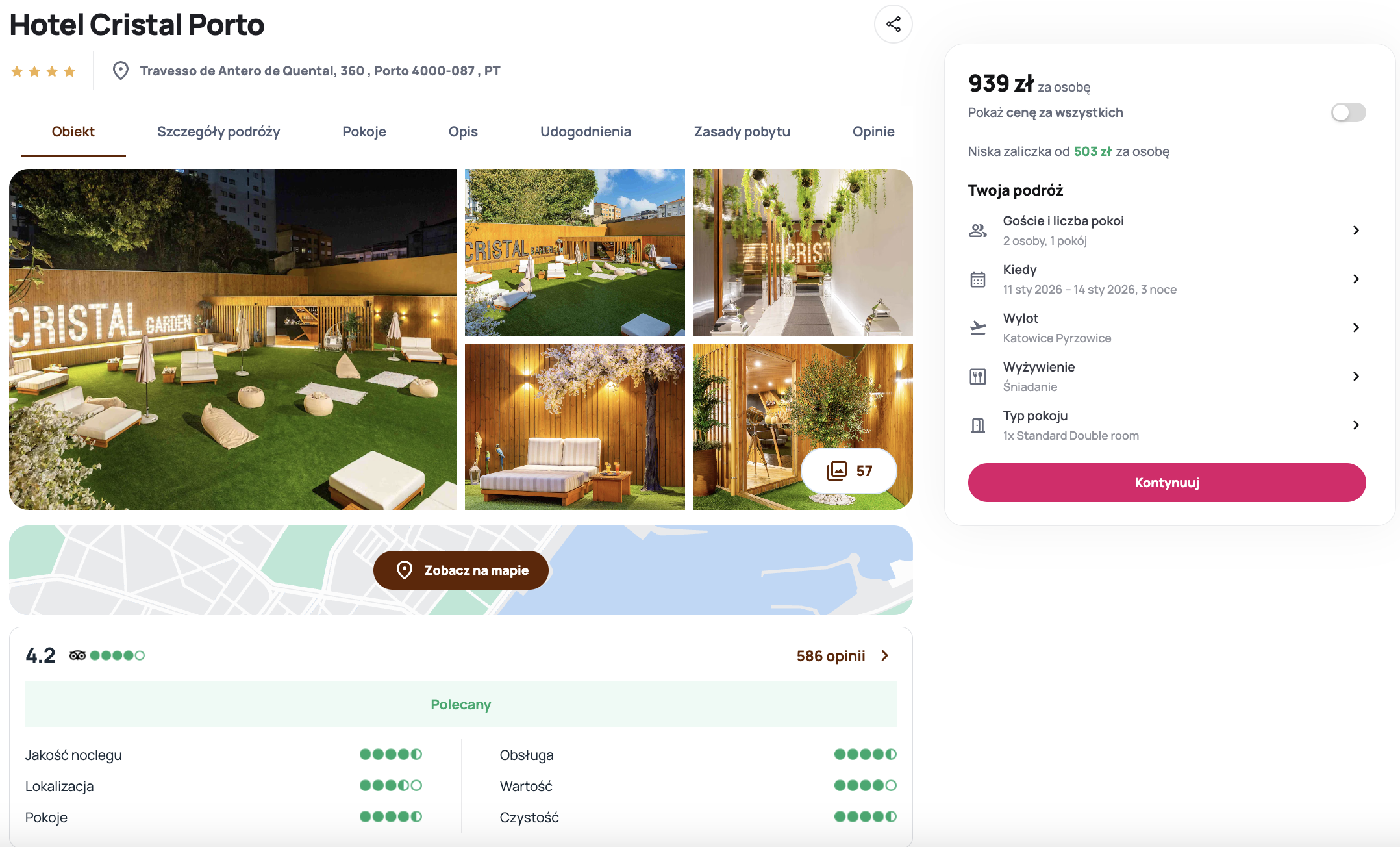Toggle Pokaż cenę za wszystkich switch
The width and height of the screenshot is (1400, 847).
[x=1349, y=112]
